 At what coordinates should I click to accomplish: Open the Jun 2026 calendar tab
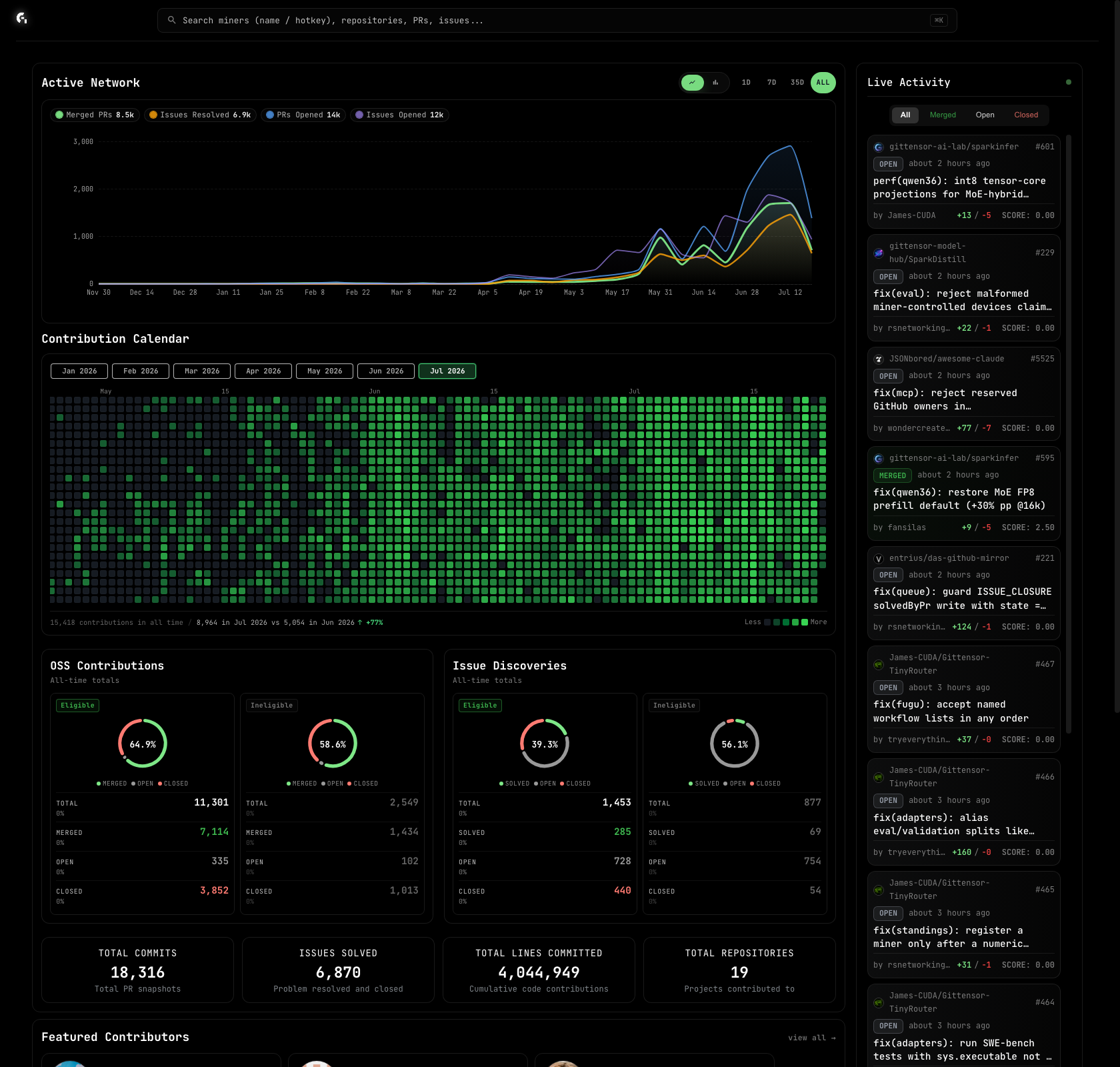pos(386,371)
